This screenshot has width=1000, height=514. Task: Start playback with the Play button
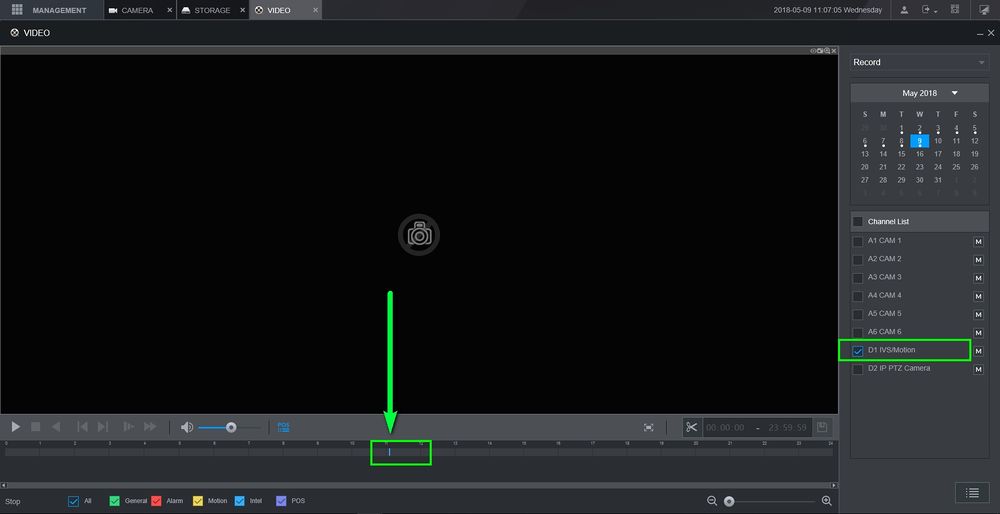click(x=16, y=427)
